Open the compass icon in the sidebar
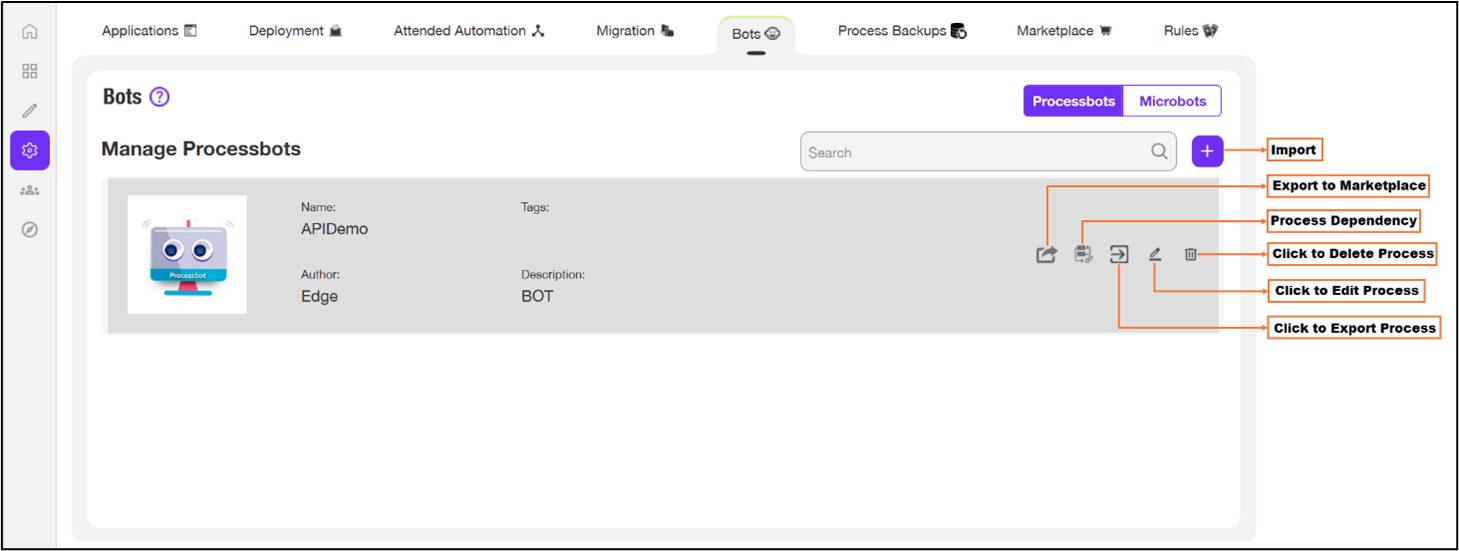The width and height of the screenshot is (1459, 551). coord(30,230)
